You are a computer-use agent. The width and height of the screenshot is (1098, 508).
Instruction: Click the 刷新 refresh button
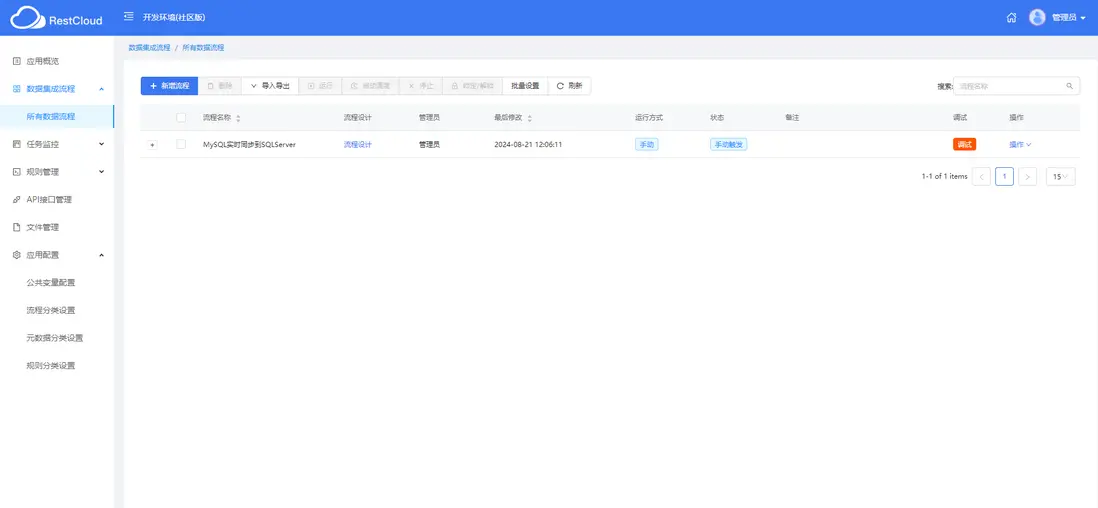point(569,86)
